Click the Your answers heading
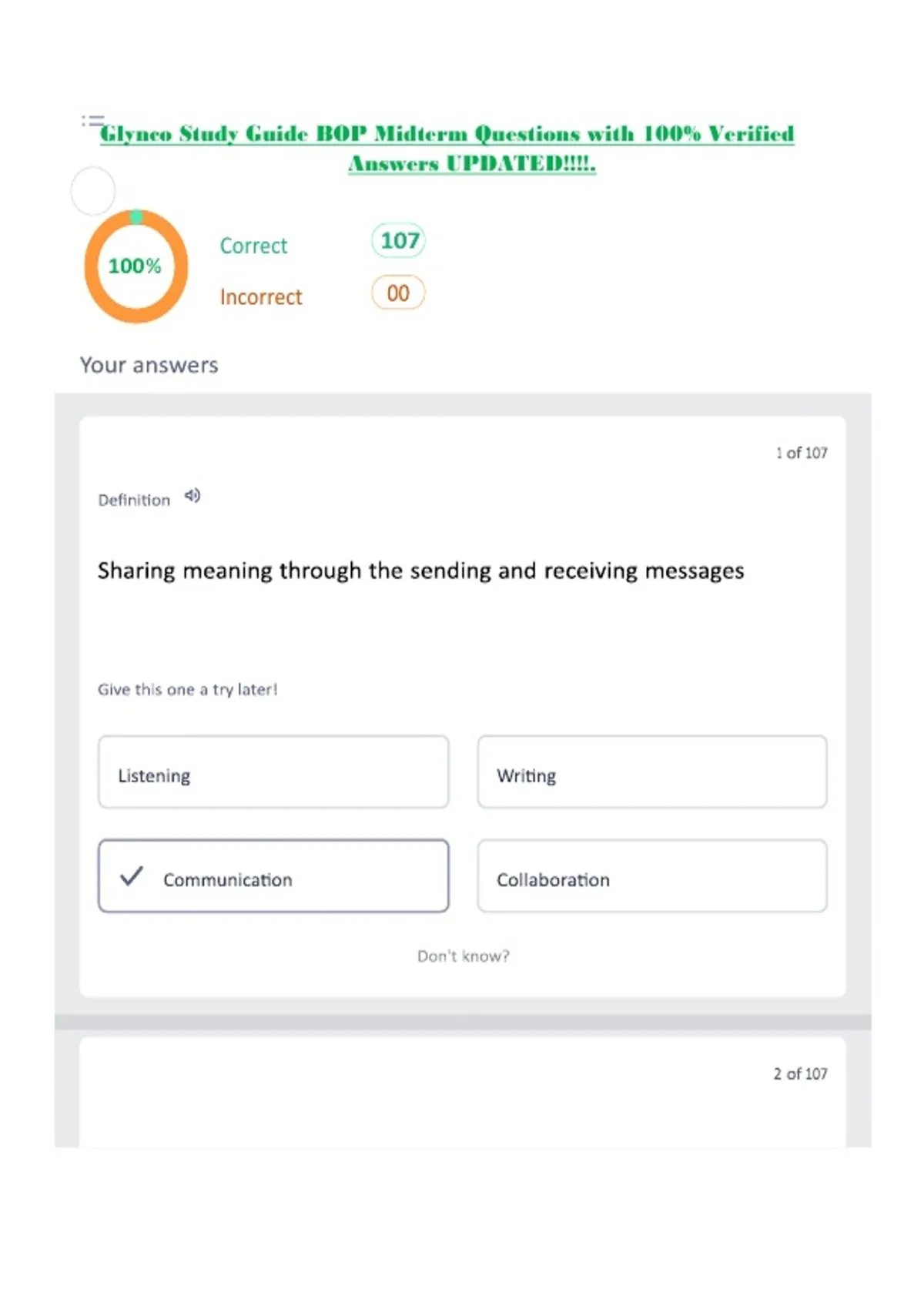The height and width of the screenshot is (1309, 924). tap(149, 365)
